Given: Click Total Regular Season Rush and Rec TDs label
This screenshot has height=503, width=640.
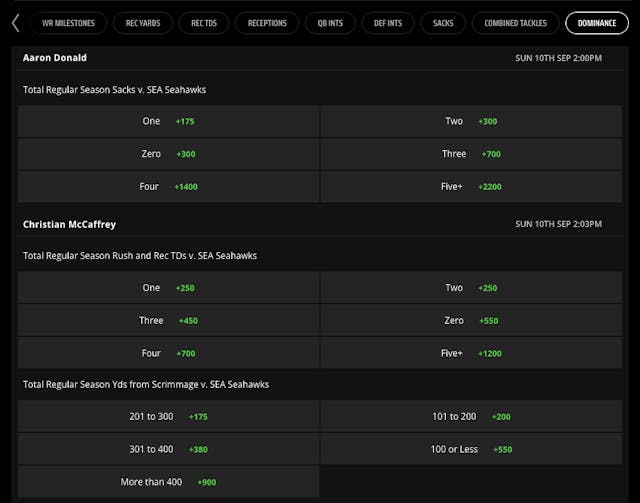Looking at the screenshot, I should [x=140, y=256].
